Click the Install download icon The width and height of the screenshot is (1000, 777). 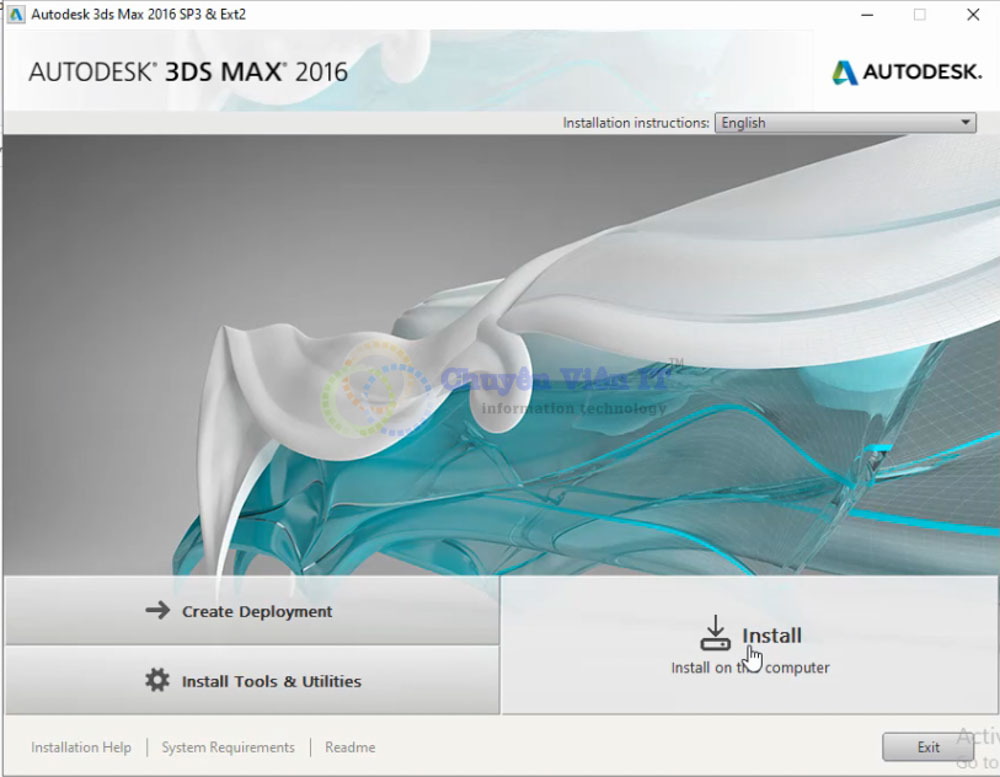point(715,634)
